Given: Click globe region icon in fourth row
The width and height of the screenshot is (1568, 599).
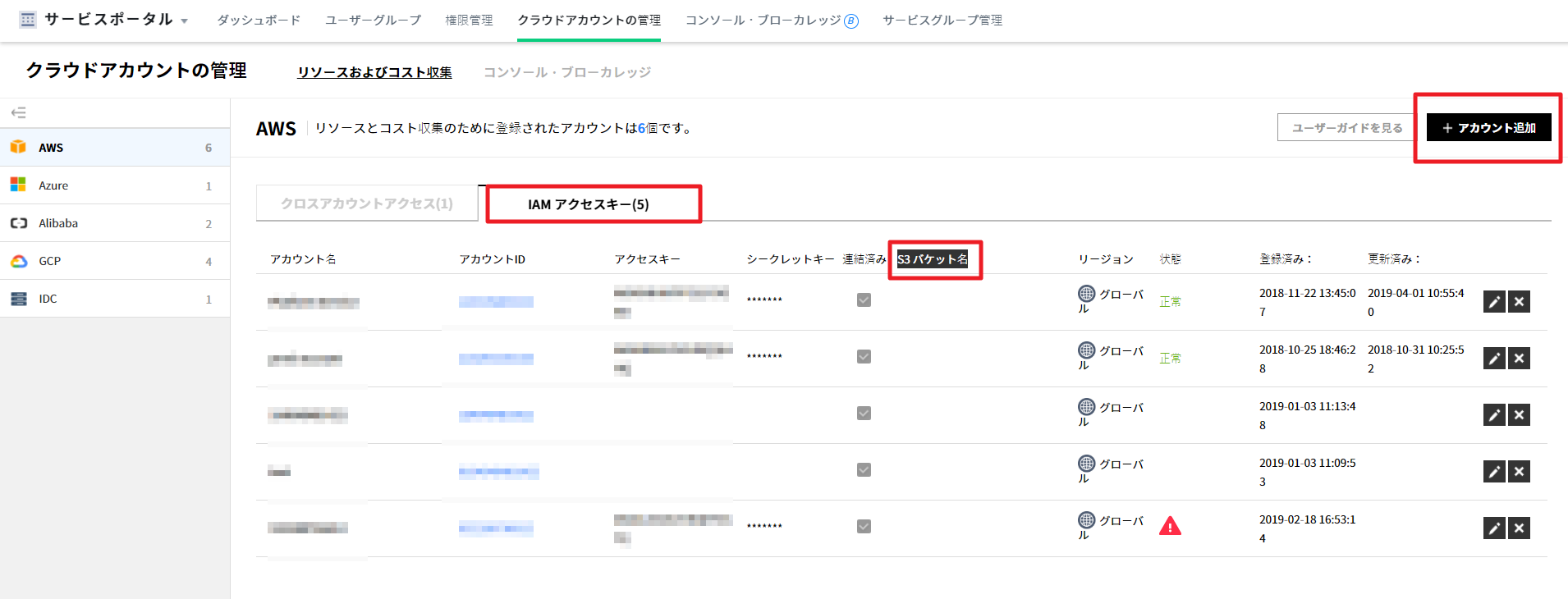Looking at the screenshot, I should pyautogui.click(x=1086, y=463).
